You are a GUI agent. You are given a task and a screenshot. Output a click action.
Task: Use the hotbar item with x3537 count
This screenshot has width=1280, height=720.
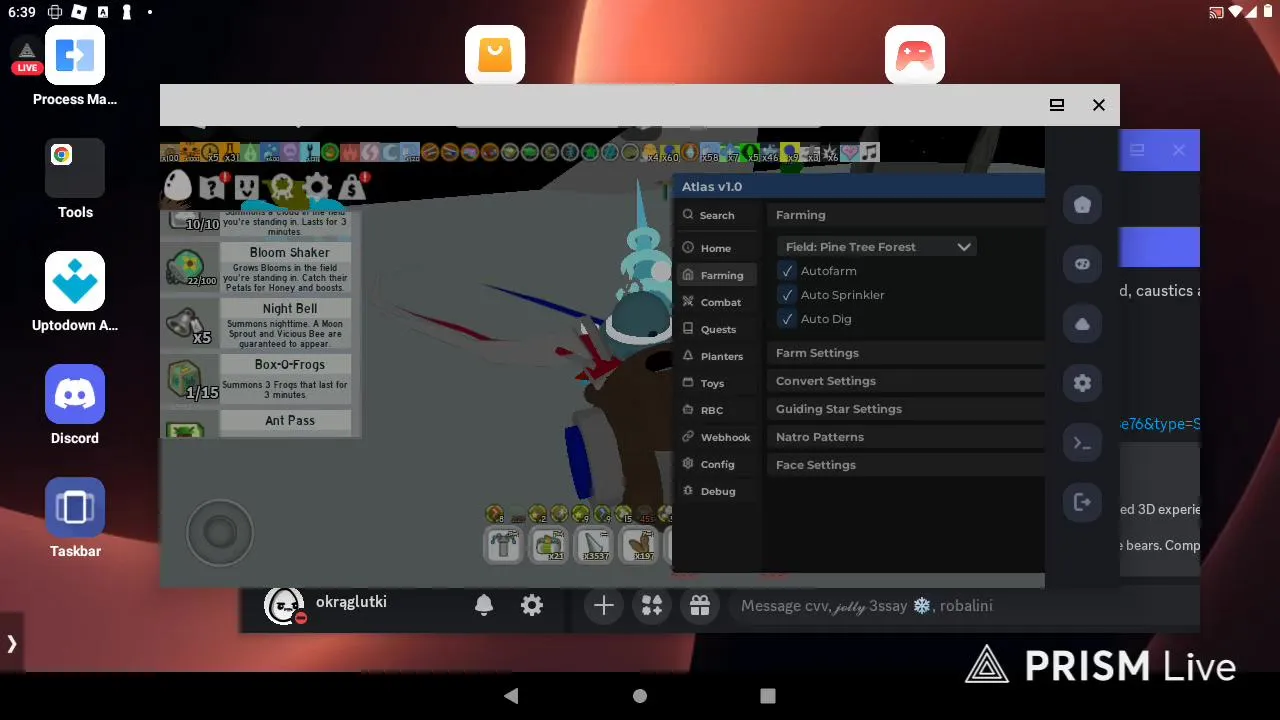(595, 544)
